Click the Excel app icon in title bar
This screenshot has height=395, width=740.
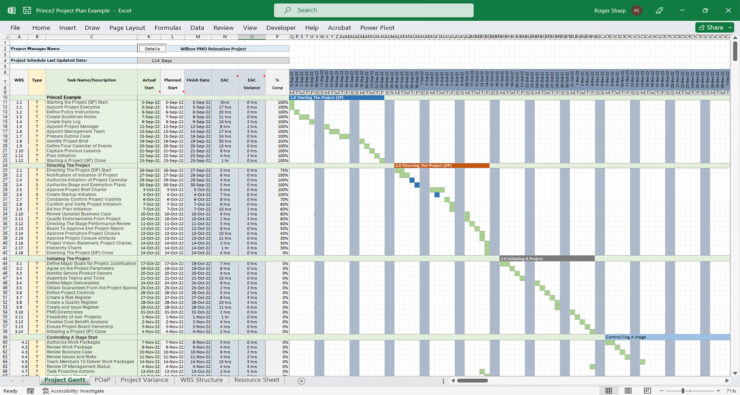[11, 10]
